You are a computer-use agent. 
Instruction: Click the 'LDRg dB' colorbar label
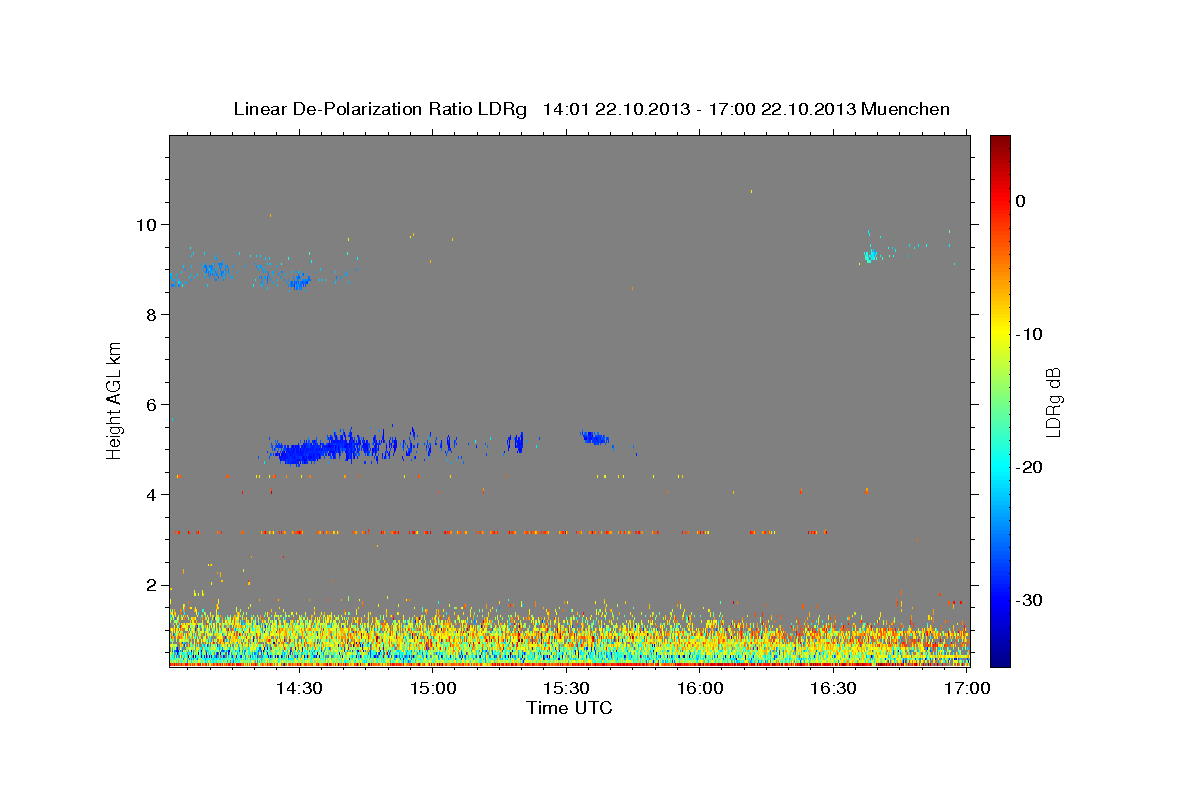[1053, 401]
